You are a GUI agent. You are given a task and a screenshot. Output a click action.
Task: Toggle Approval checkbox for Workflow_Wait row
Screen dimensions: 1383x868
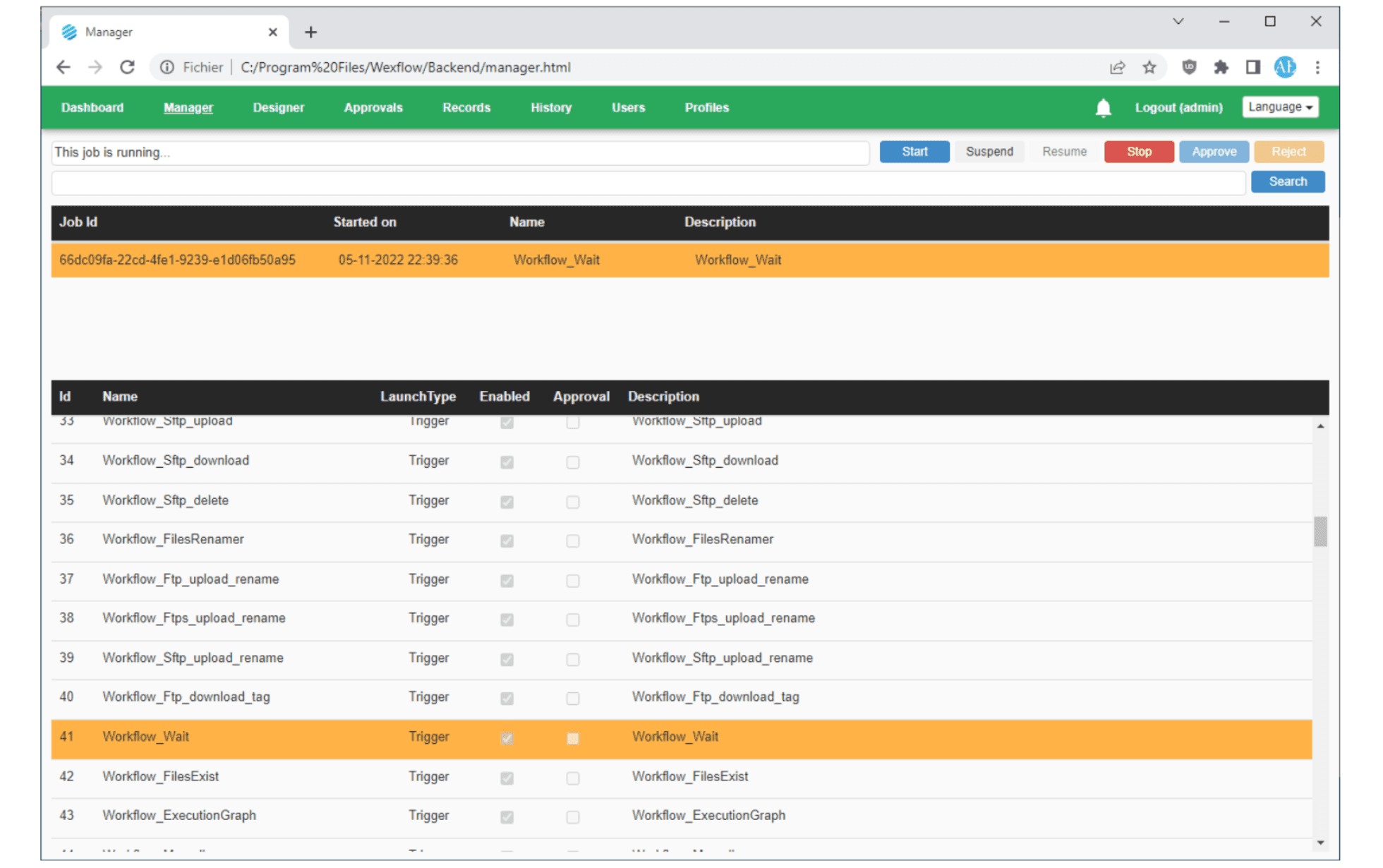click(572, 738)
